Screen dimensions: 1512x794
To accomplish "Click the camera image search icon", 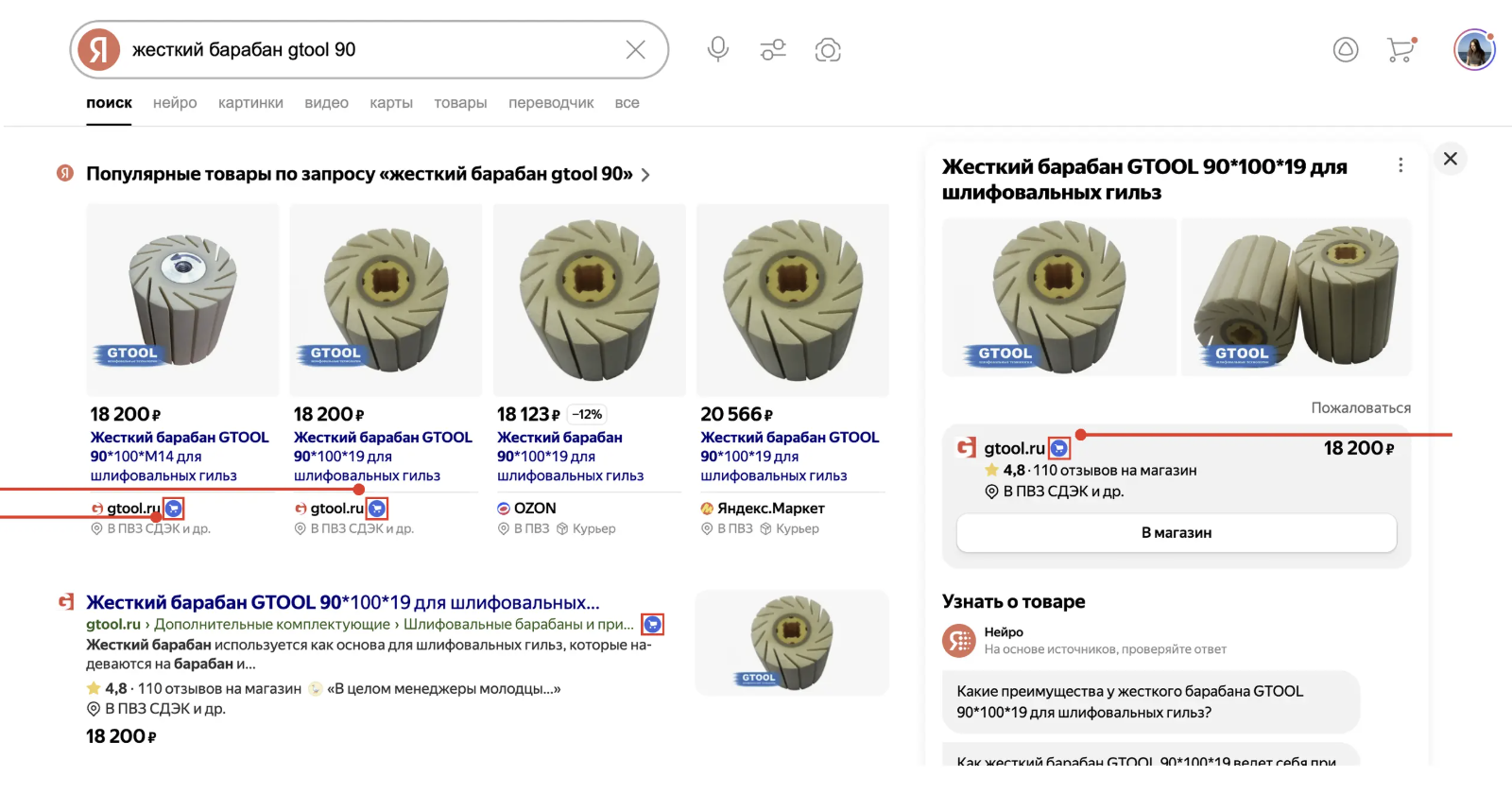I will [828, 50].
